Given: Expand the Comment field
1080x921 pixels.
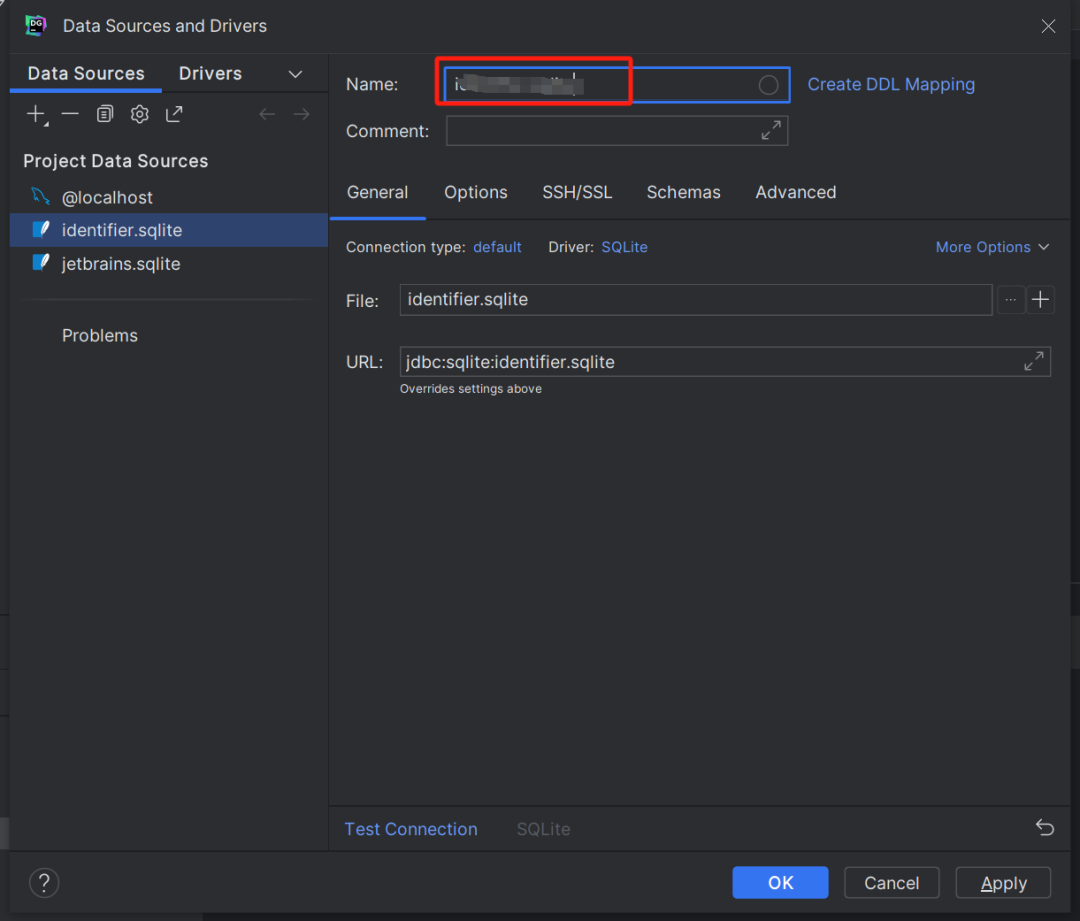Looking at the screenshot, I should point(771,130).
